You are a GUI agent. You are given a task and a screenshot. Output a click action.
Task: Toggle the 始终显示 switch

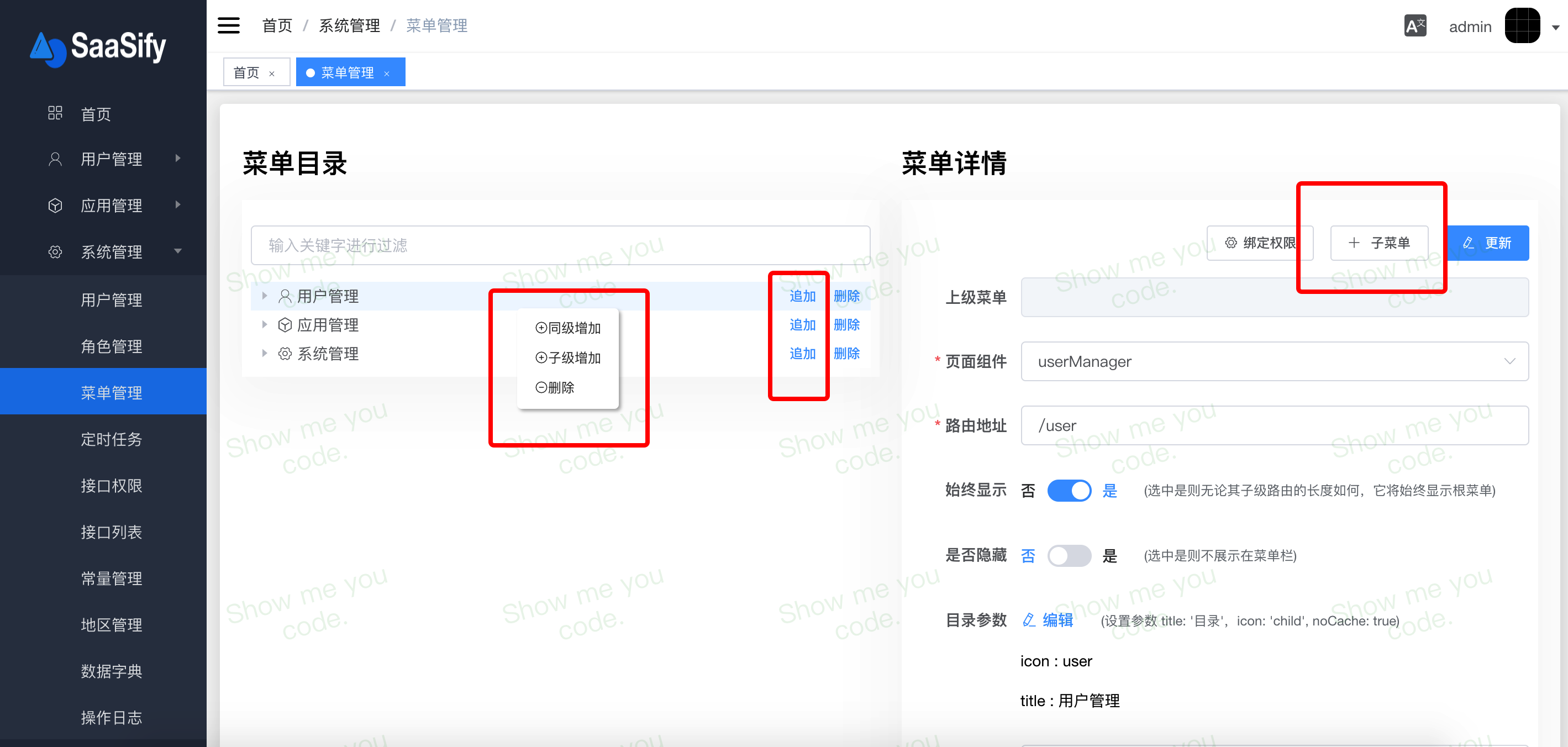point(1069,490)
